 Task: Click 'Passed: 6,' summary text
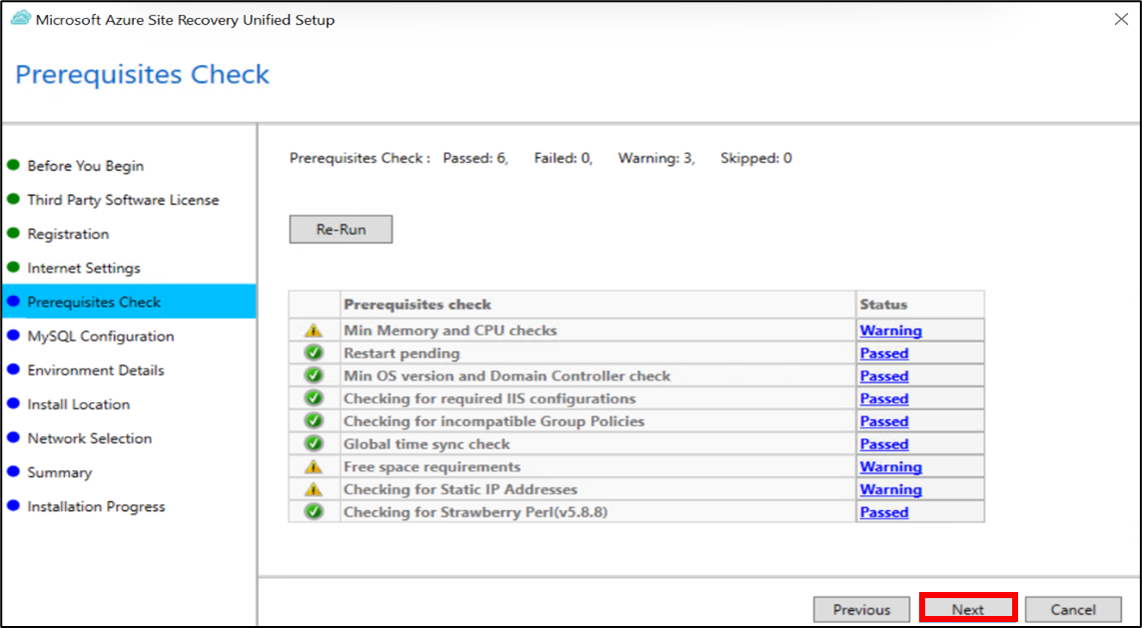[x=476, y=158]
